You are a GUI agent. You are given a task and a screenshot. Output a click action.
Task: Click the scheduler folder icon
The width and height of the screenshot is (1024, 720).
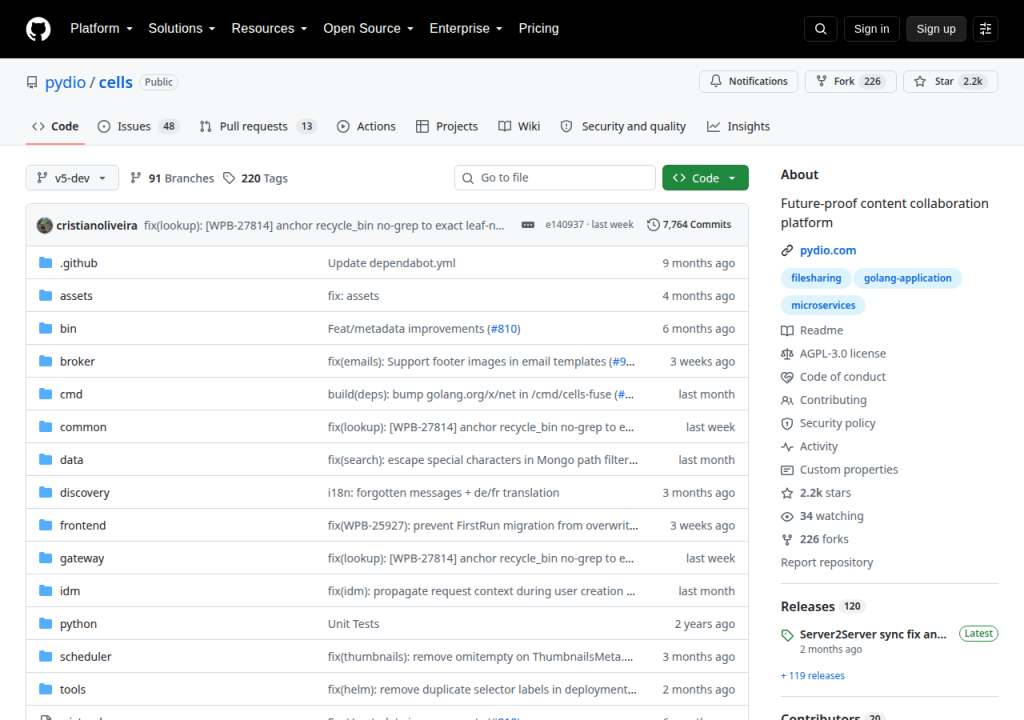45,656
